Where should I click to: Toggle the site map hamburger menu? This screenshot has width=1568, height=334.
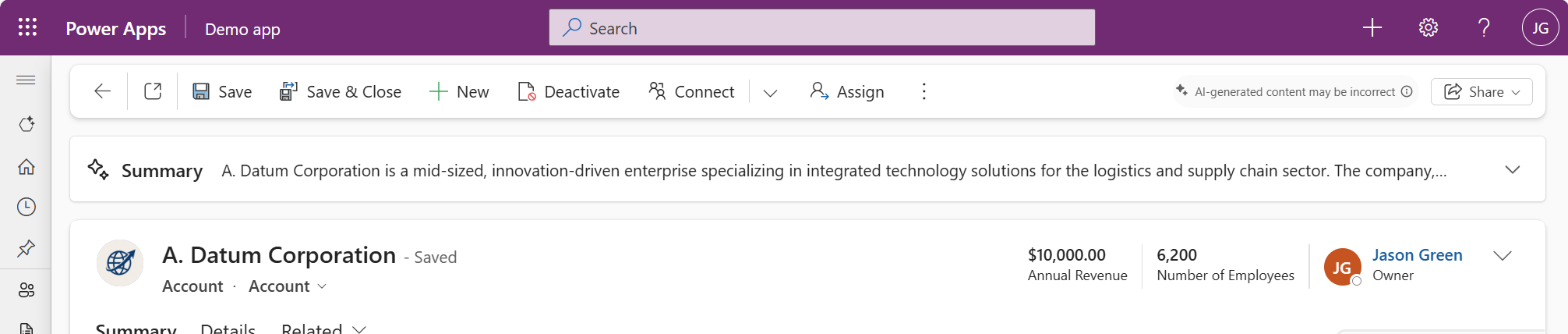pos(26,80)
